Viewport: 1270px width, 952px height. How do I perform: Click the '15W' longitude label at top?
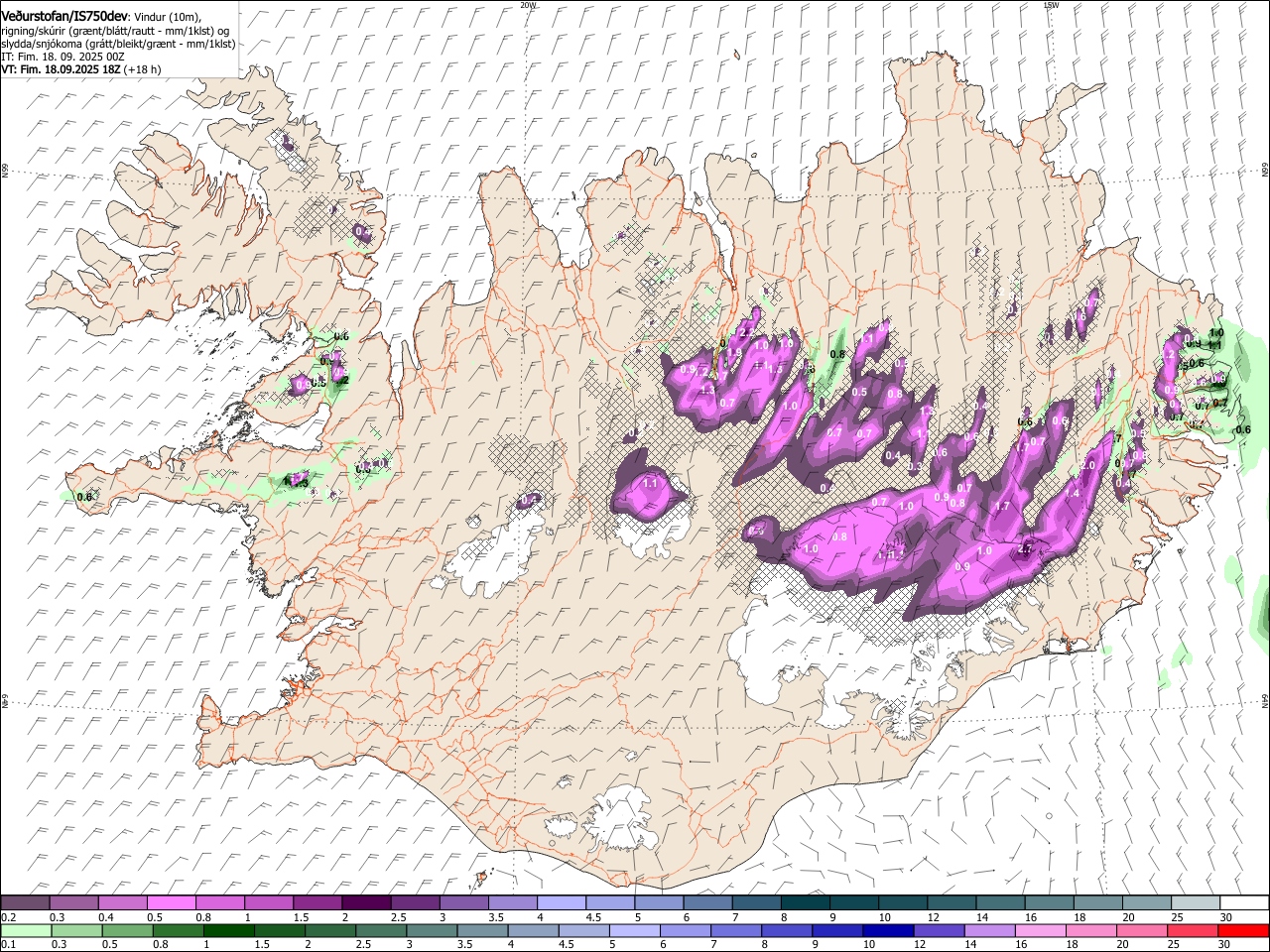click(1050, 5)
